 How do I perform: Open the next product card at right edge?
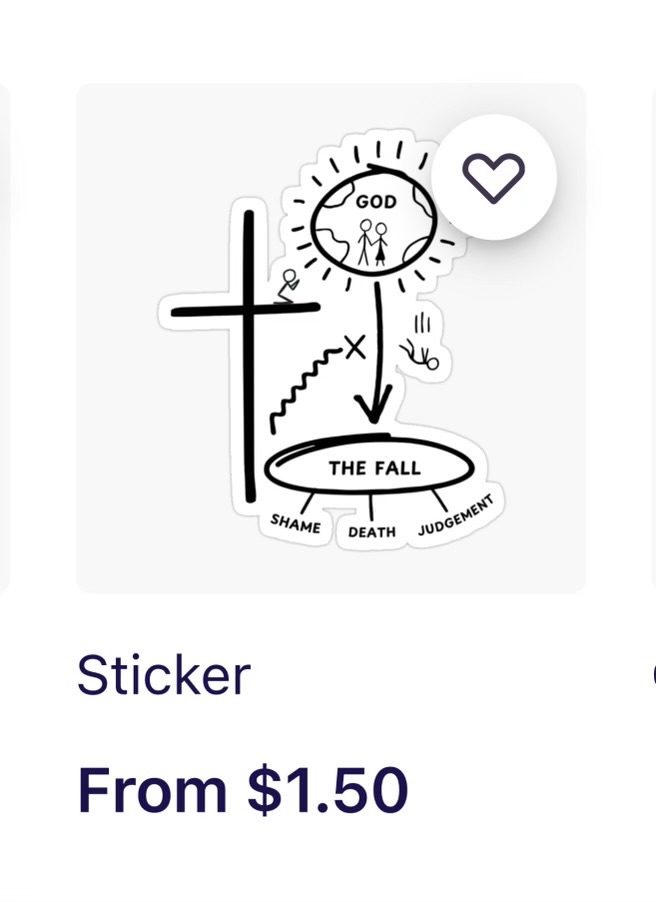[x=653, y=338]
